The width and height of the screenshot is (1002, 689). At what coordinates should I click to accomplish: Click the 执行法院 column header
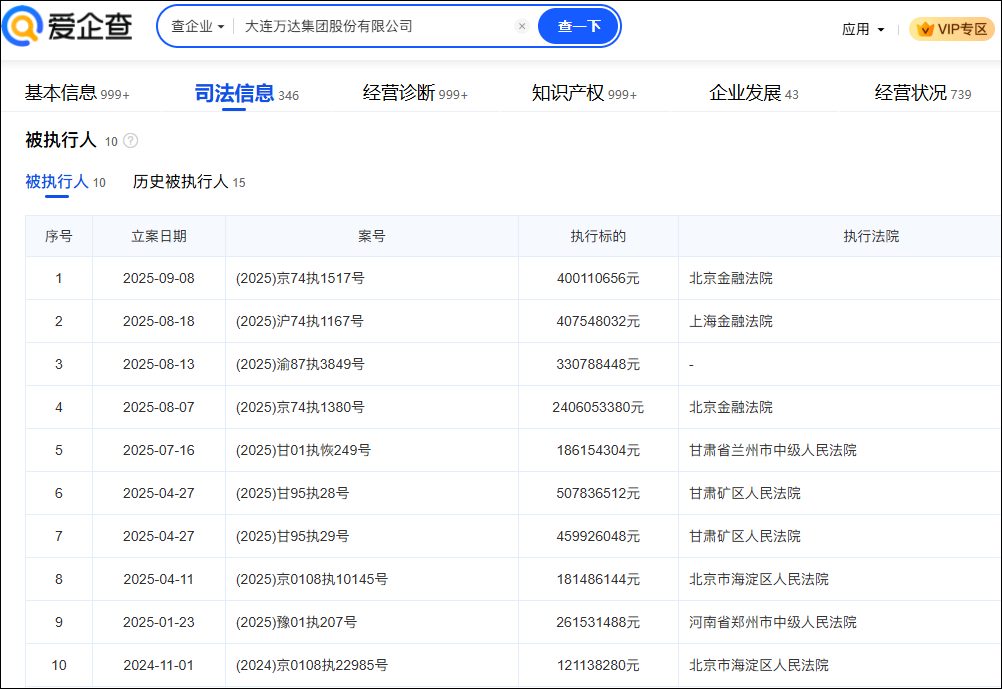pos(871,236)
